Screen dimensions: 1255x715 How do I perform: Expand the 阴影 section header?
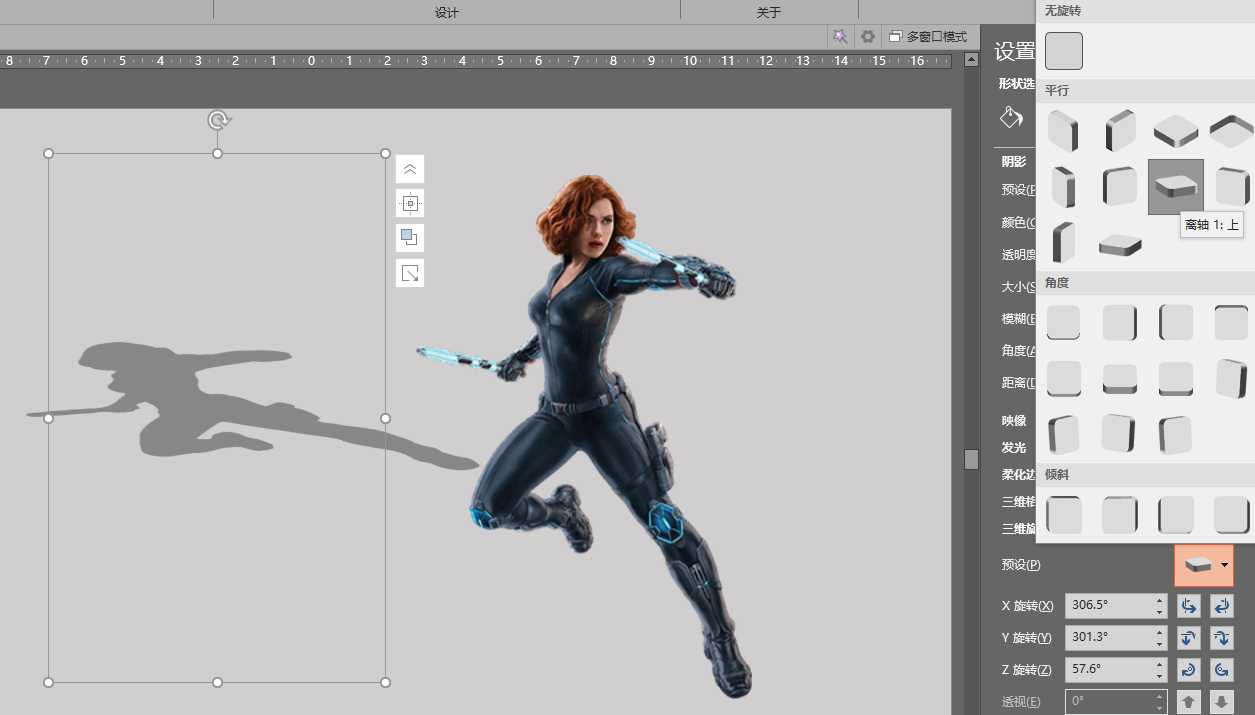coord(1014,161)
